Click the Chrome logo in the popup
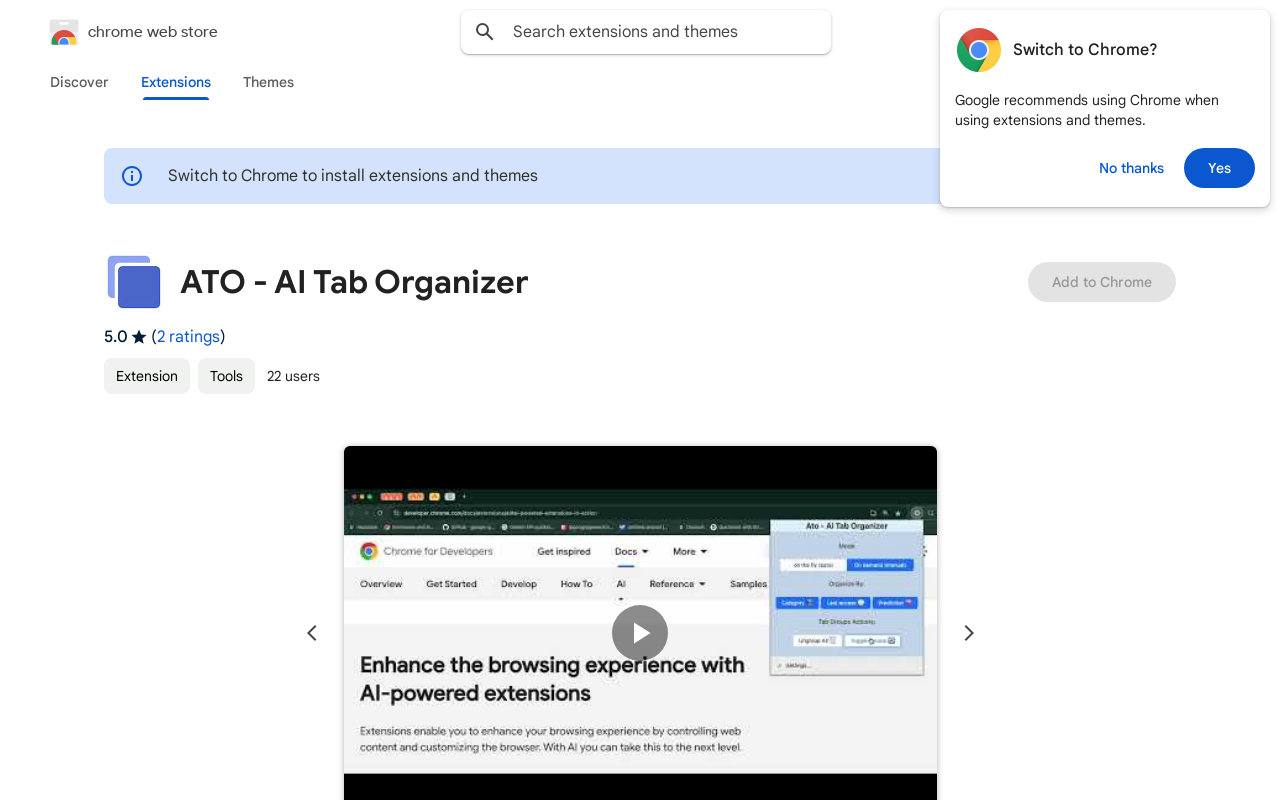1280x800 pixels. pos(978,50)
